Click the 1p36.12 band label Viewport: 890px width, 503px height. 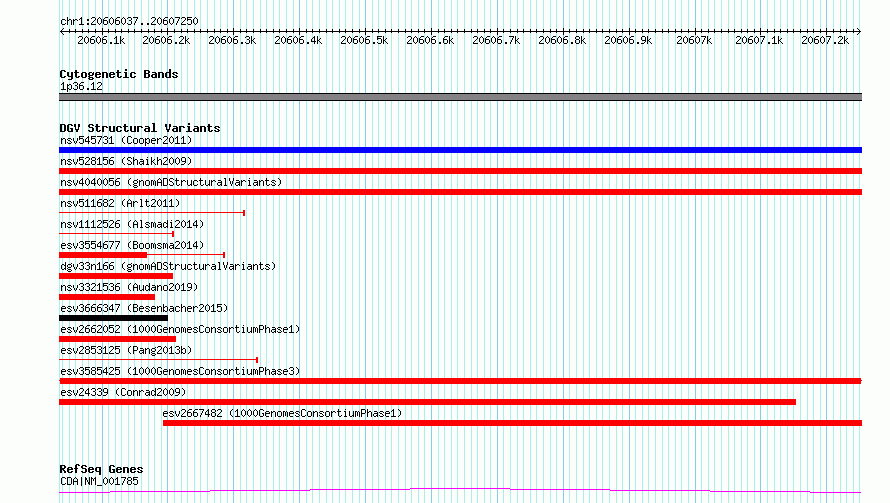81,86
